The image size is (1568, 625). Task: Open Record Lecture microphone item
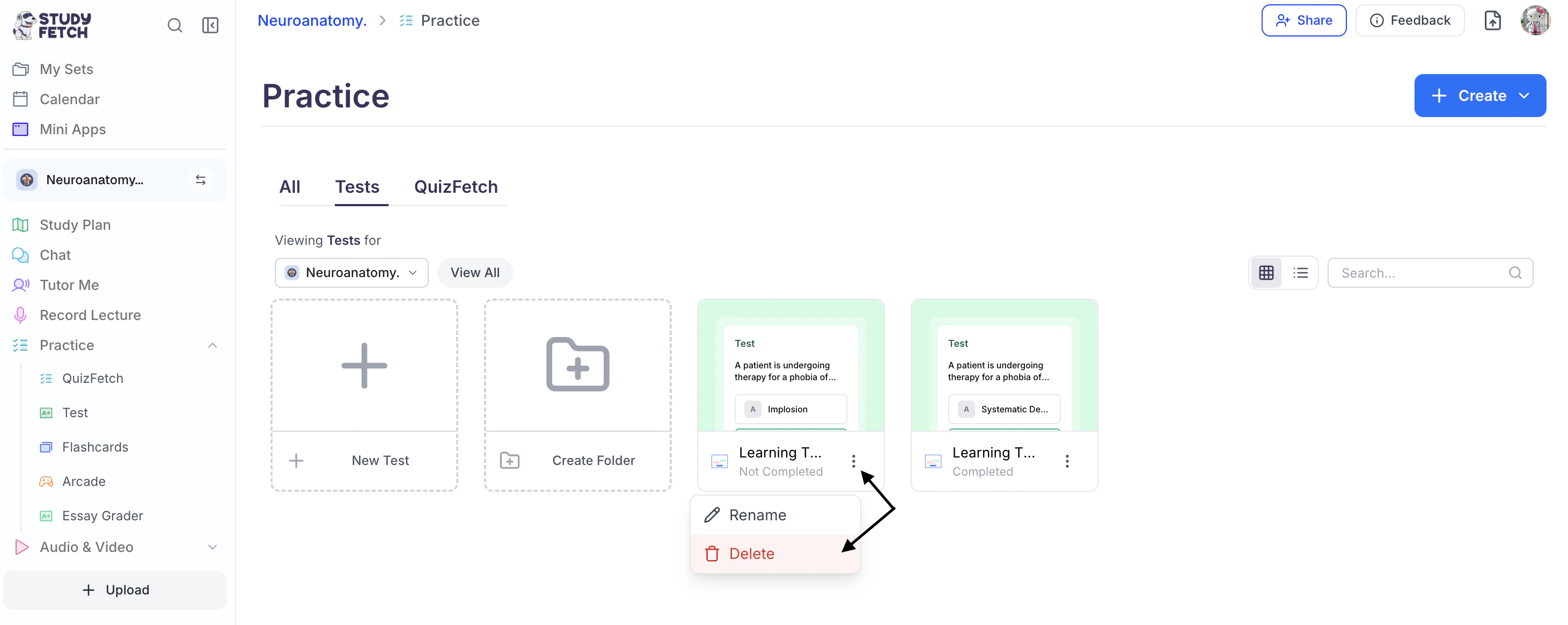click(x=90, y=315)
